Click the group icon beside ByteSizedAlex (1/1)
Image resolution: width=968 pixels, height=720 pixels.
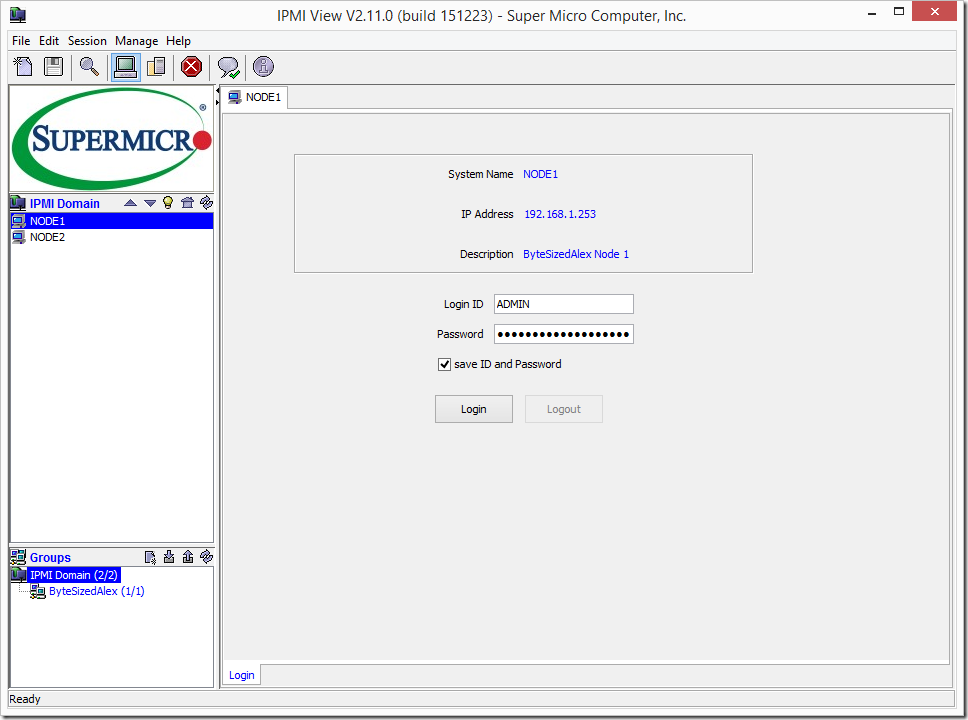pyautogui.click(x=38, y=592)
